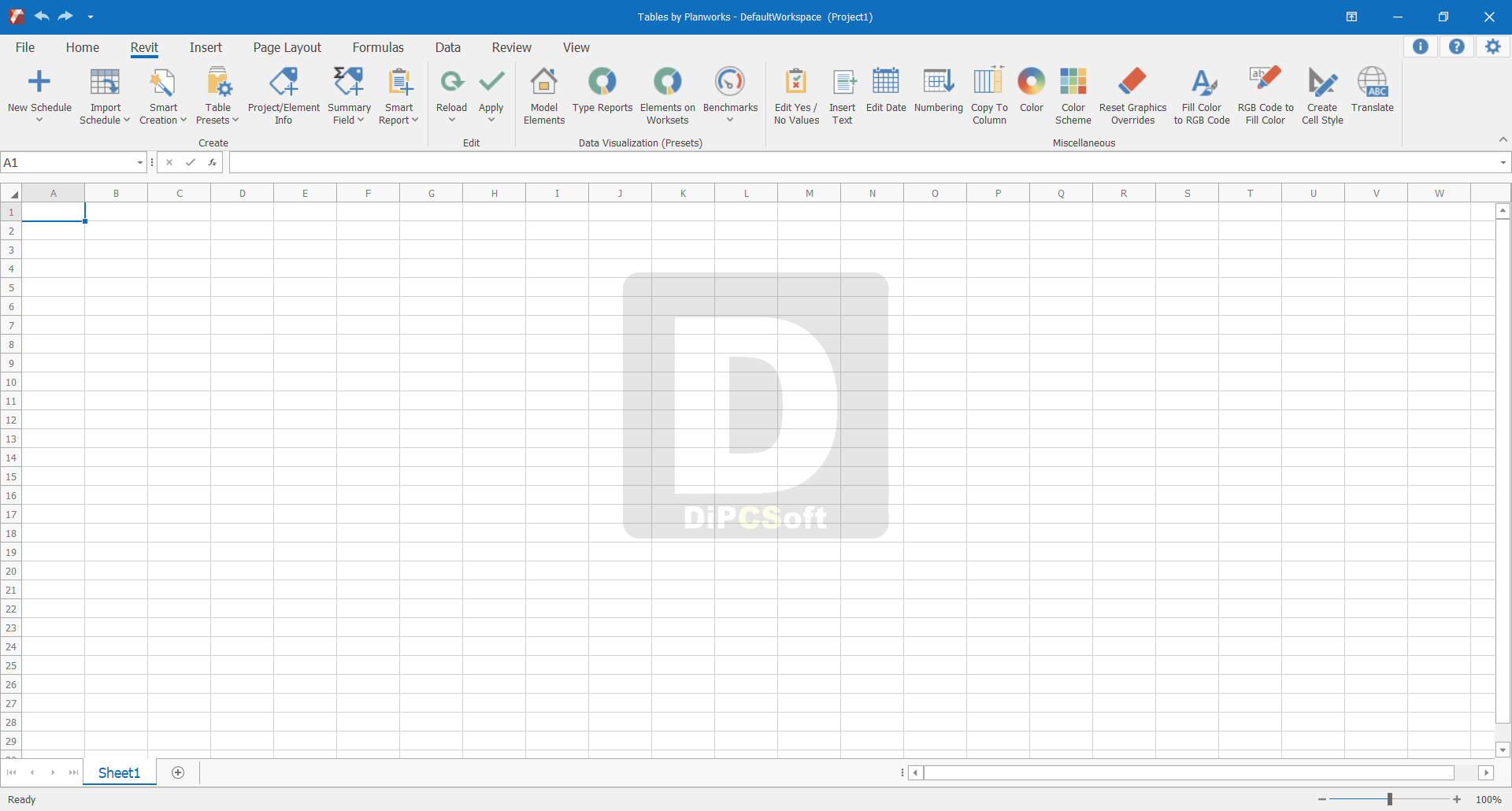
Task: Open Table Presets
Action: pos(217,96)
